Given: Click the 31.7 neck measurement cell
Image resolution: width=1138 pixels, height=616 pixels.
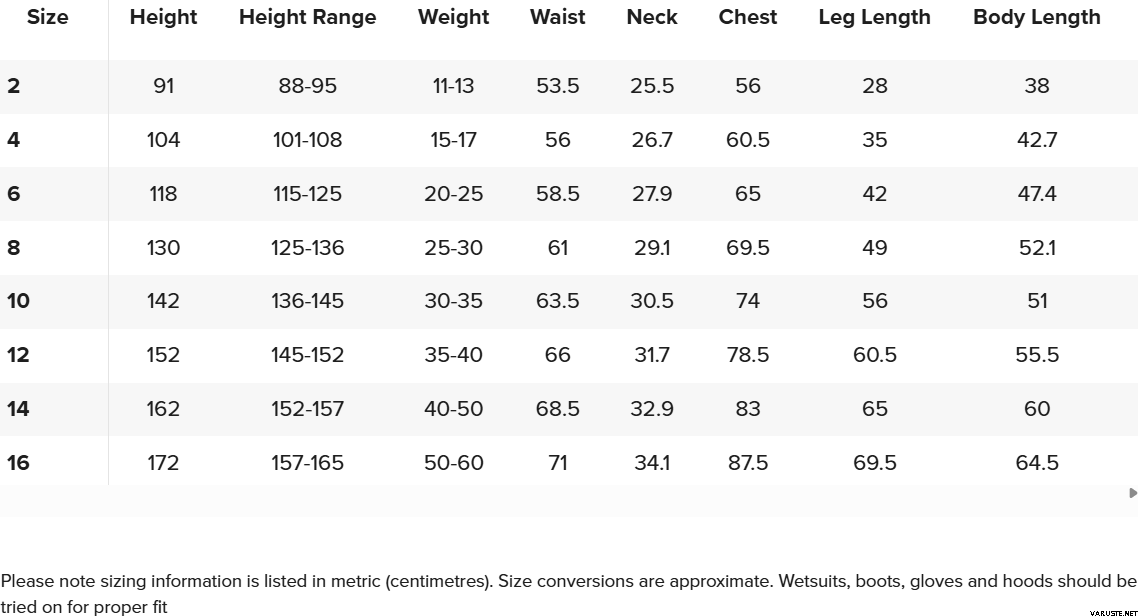Looking at the screenshot, I should 652,355.
